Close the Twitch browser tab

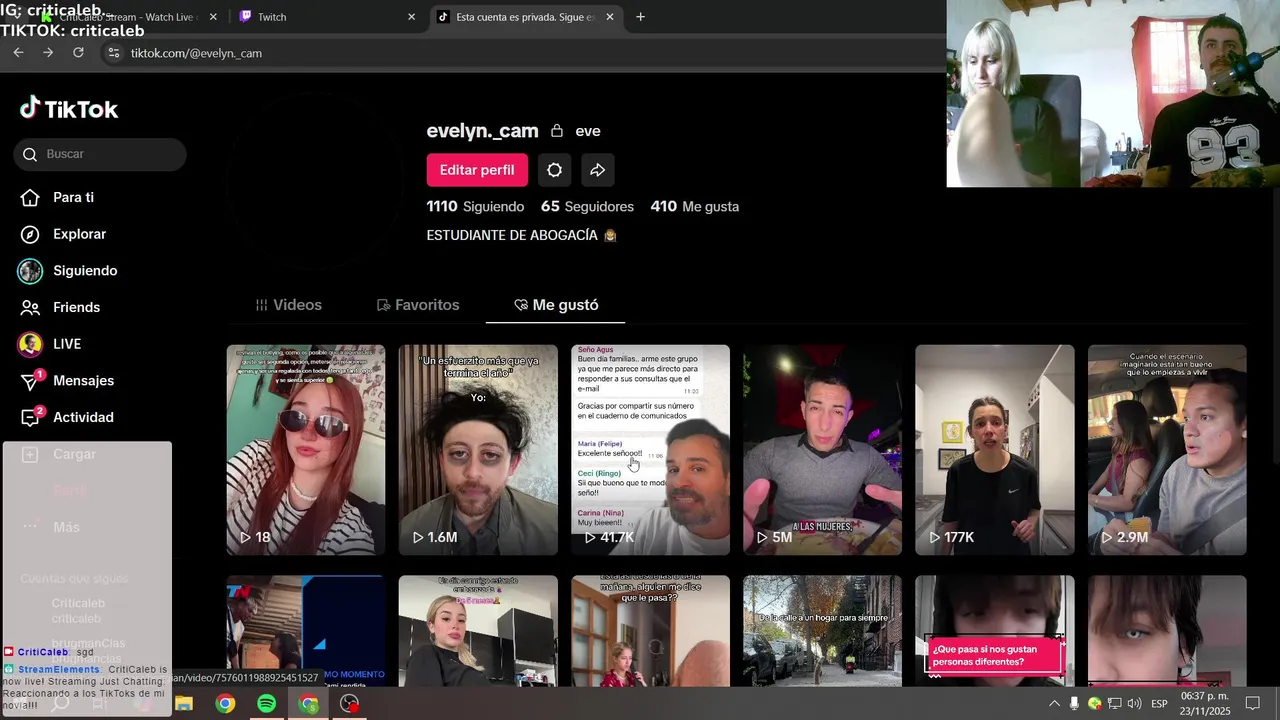click(411, 17)
